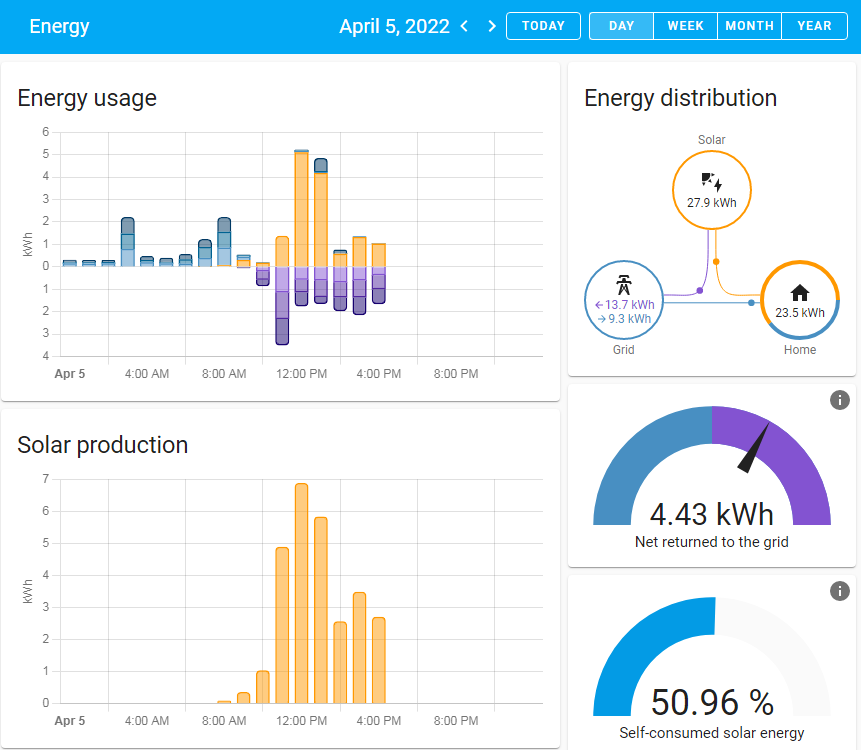861x750 pixels.
Task: Go to the previous day with left chevron
Action: click(x=465, y=26)
